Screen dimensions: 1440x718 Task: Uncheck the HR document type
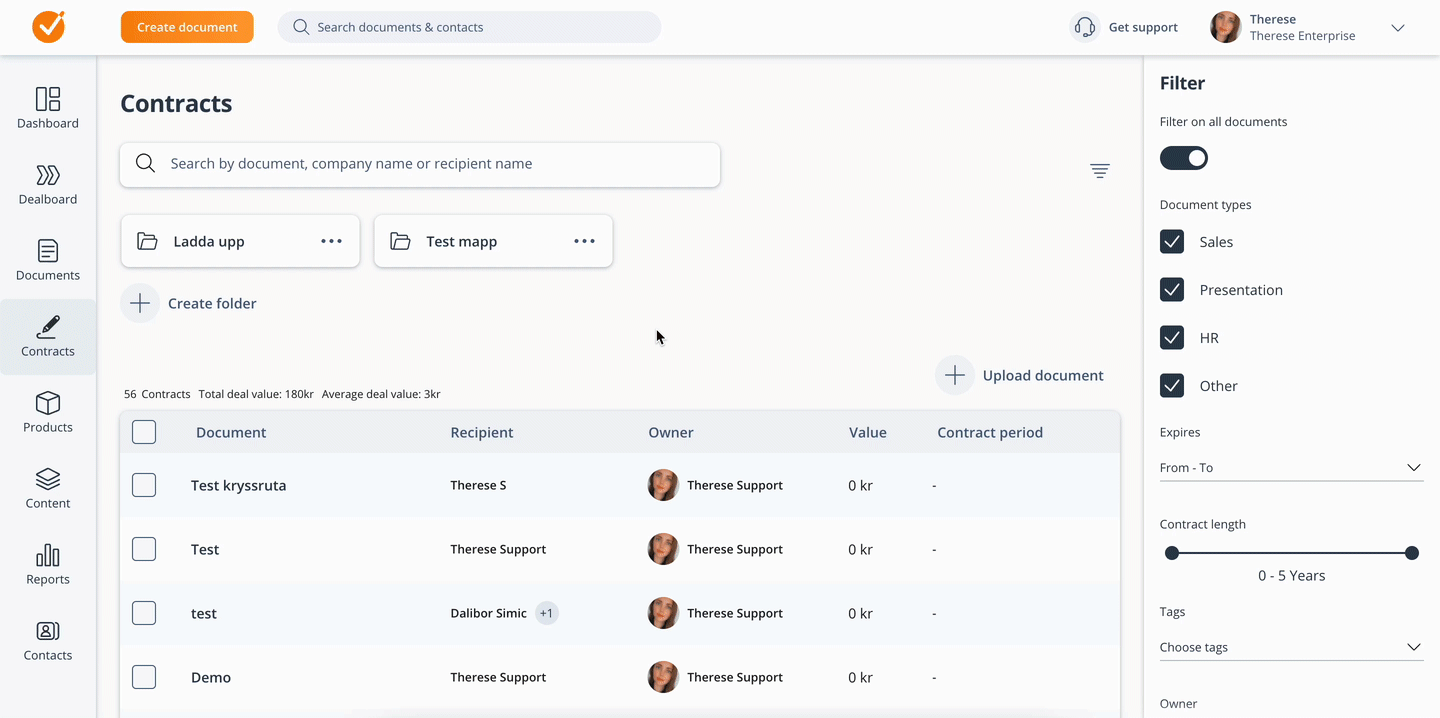(x=1172, y=338)
